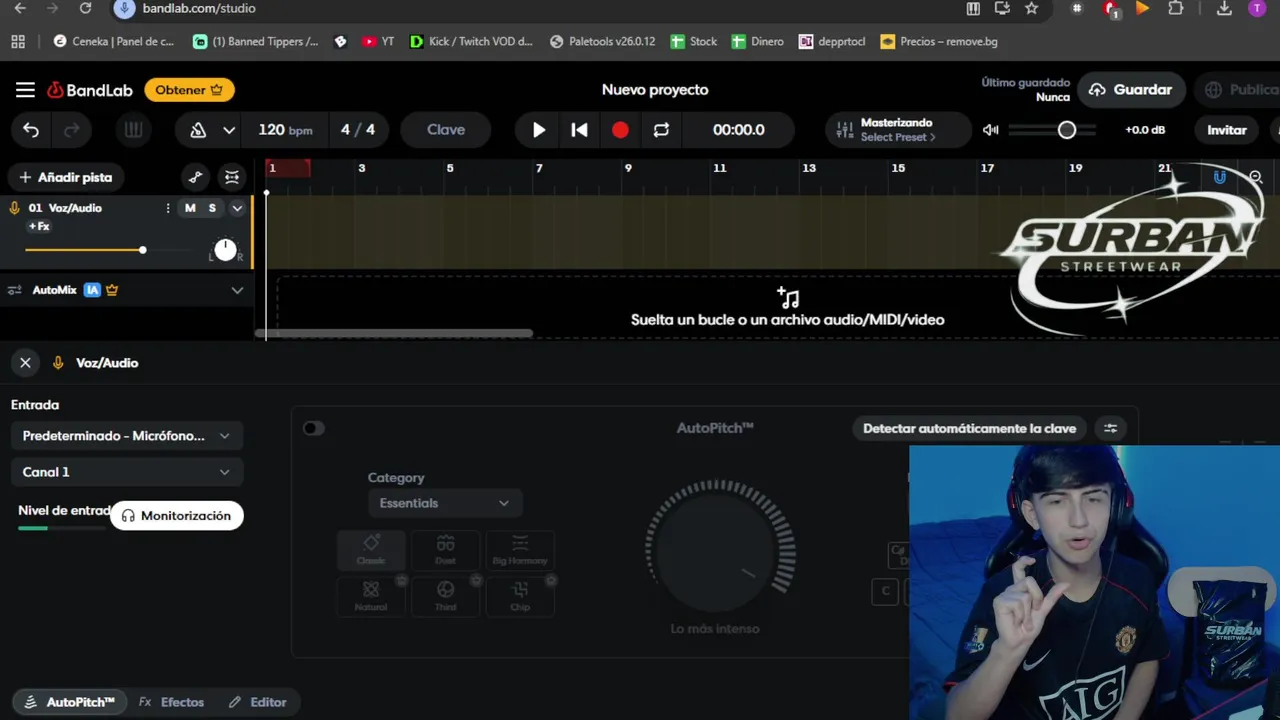1280x720 pixels.
Task: Click the BandLab logo
Action: point(90,90)
